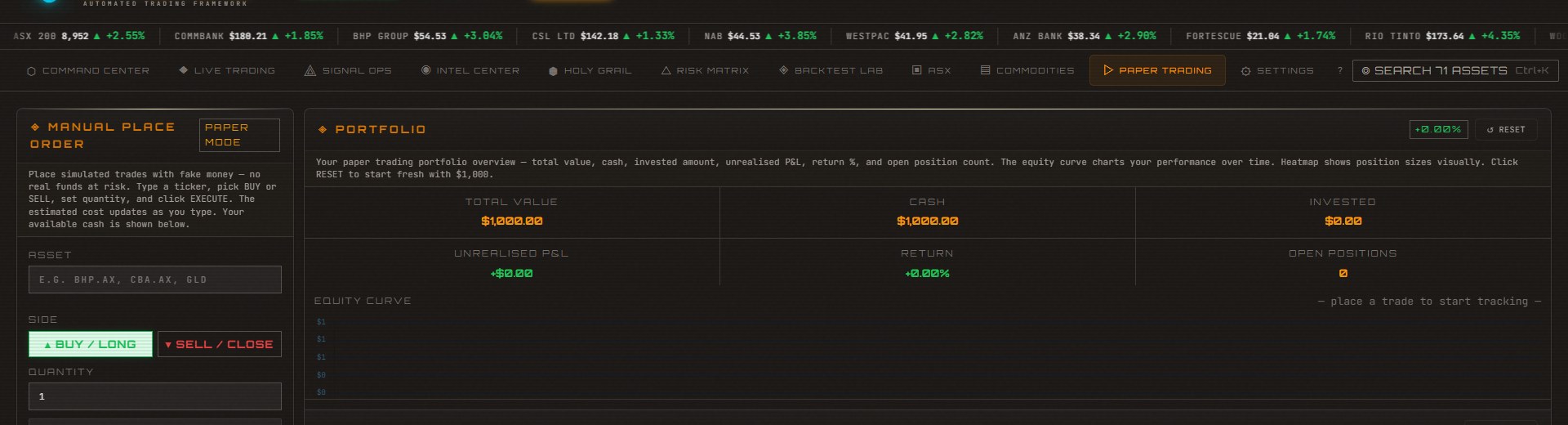Click the Settings gear icon
The height and width of the screenshot is (425, 1568).
pos(1245,71)
